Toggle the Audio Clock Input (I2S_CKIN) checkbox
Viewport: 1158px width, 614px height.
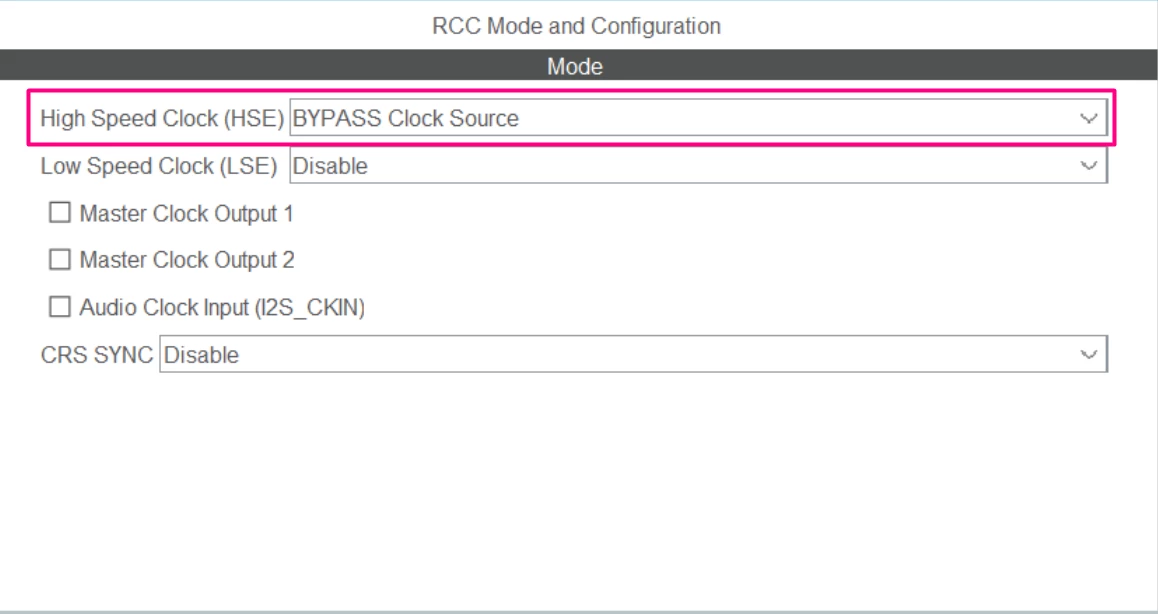(x=60, y=307)
